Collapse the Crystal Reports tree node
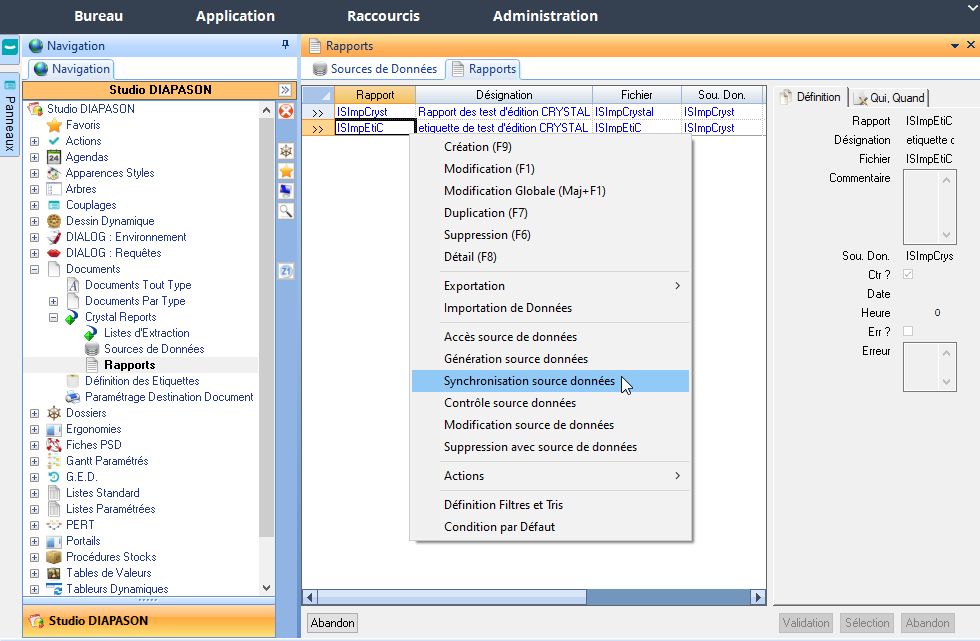Image resolution: width=980 pixels, height=641 pixels. (x=54, y=317)
